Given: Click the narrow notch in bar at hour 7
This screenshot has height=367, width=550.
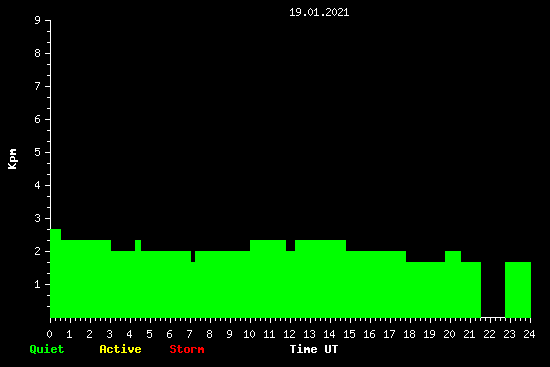Looking at the screenshot, I should 193,256.
